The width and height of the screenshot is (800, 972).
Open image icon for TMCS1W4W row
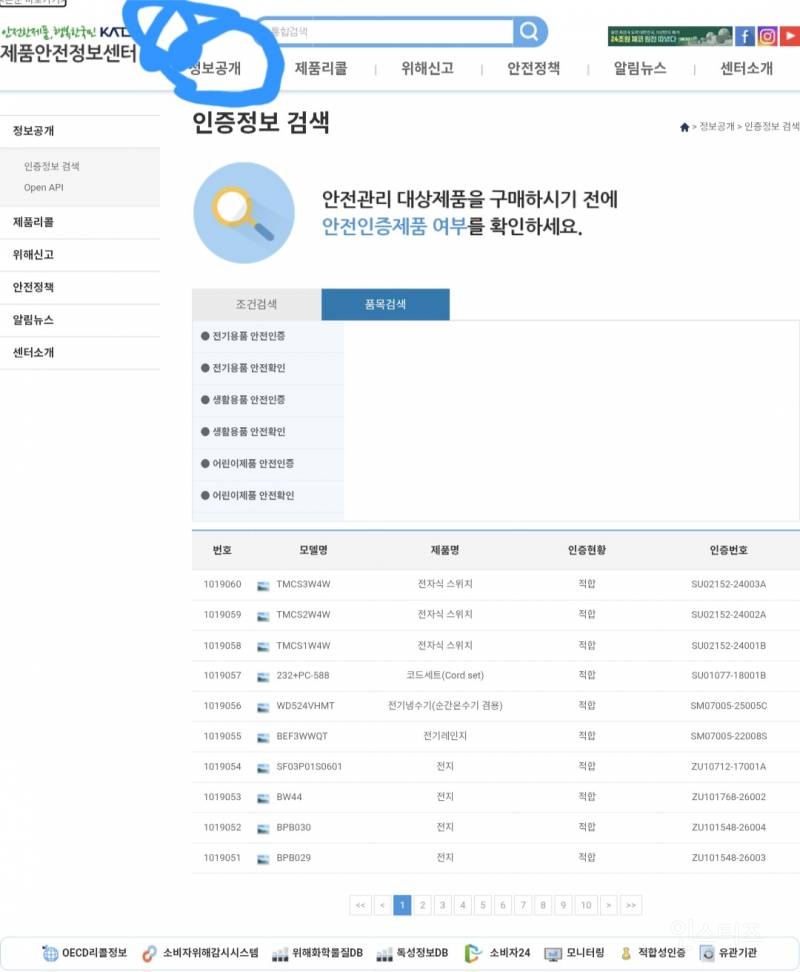tap(263, 647)
